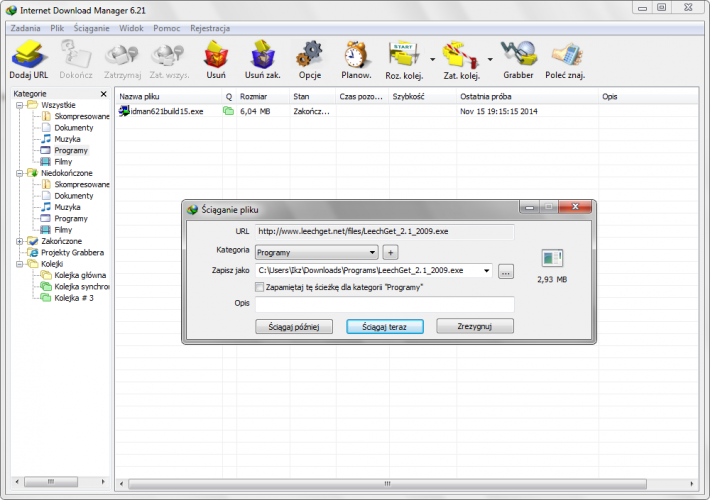Viewport: 710px width, 500px height.
Task: Select Dokumenty under Wszystkie
Action: click(x=74, y=128)
